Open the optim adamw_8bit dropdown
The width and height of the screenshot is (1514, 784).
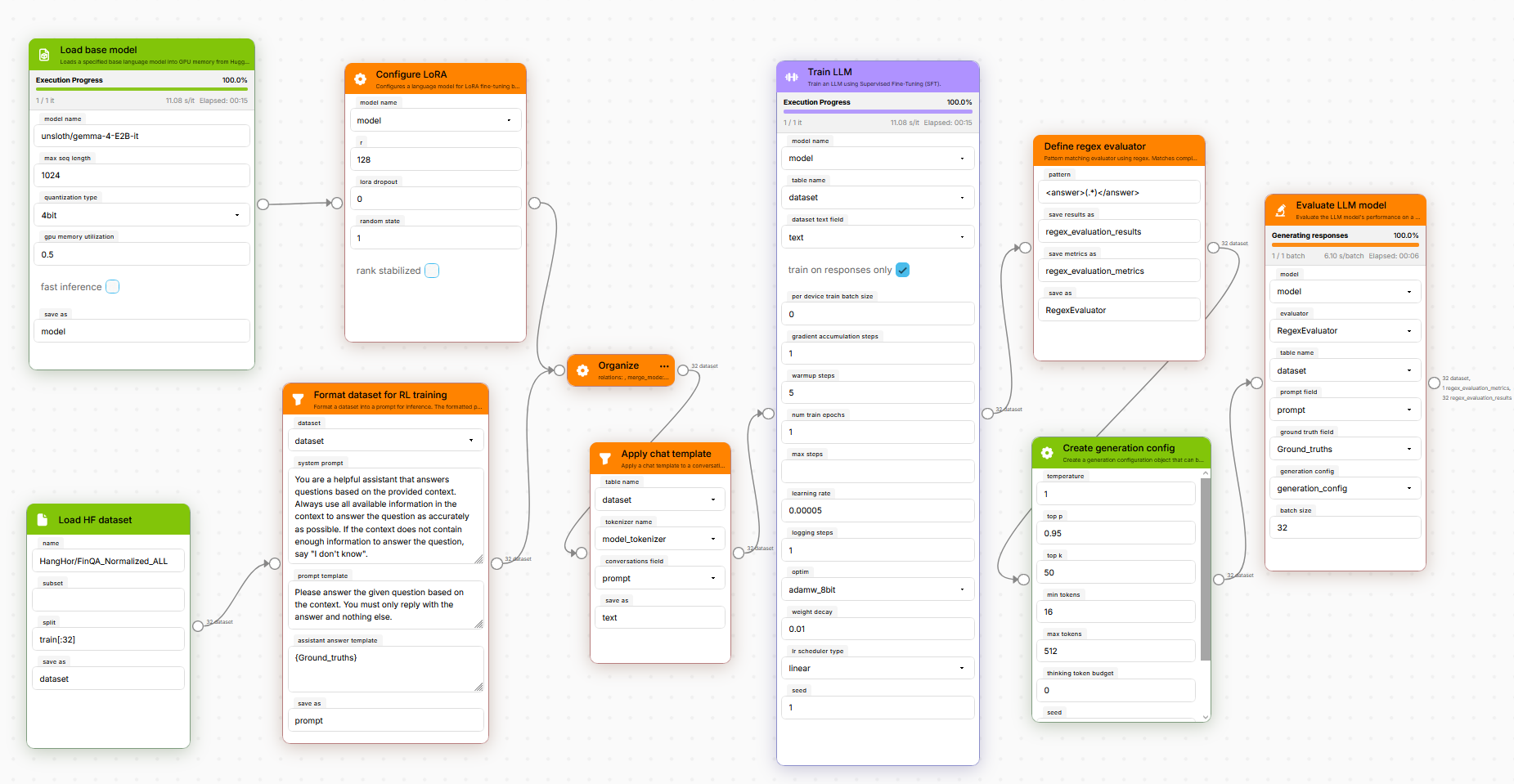tap(878, 589)
